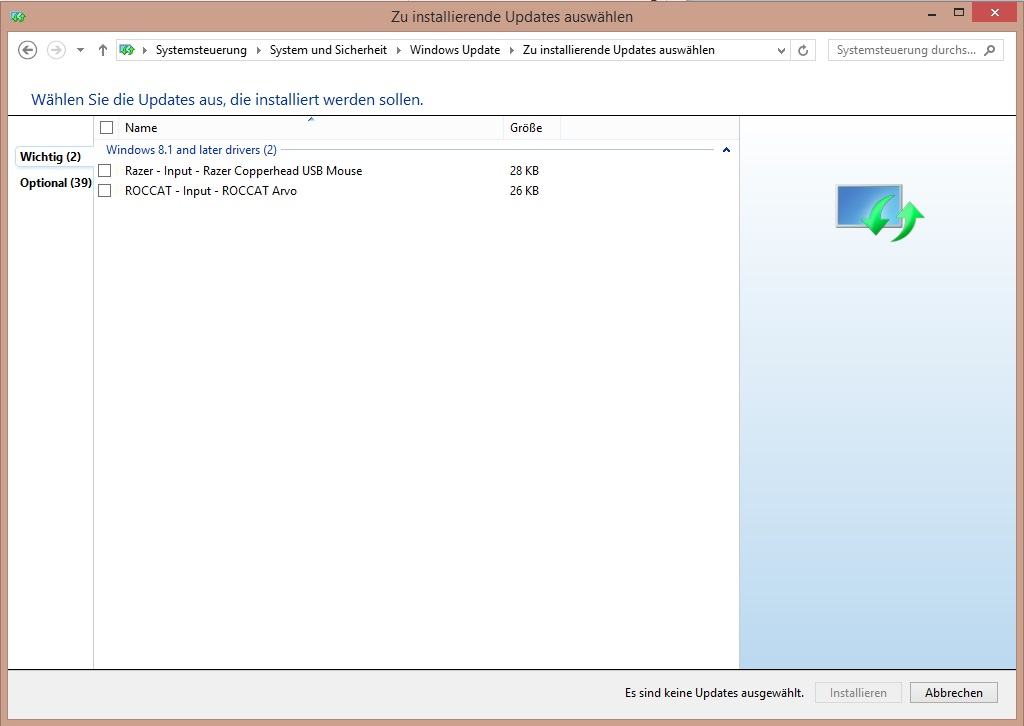Check the ROCCAT Arvo update
1024x726 pixels.
coord(104,191)
